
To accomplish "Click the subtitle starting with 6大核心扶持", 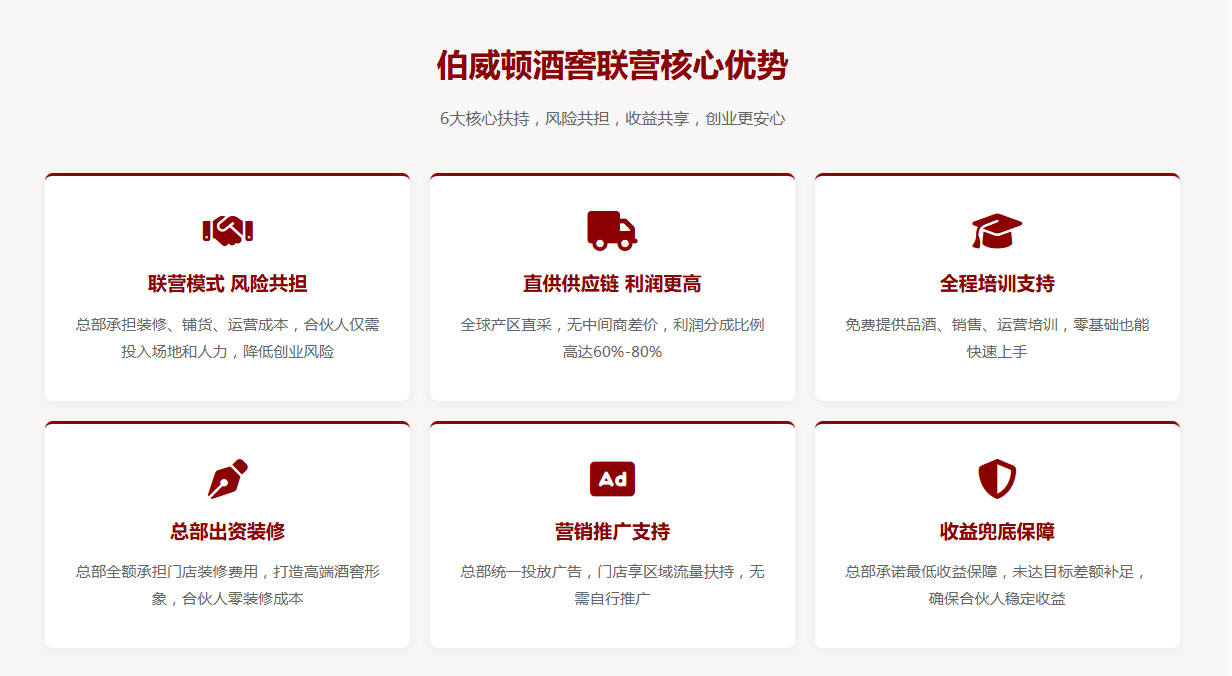I will (x=612, y=118).
